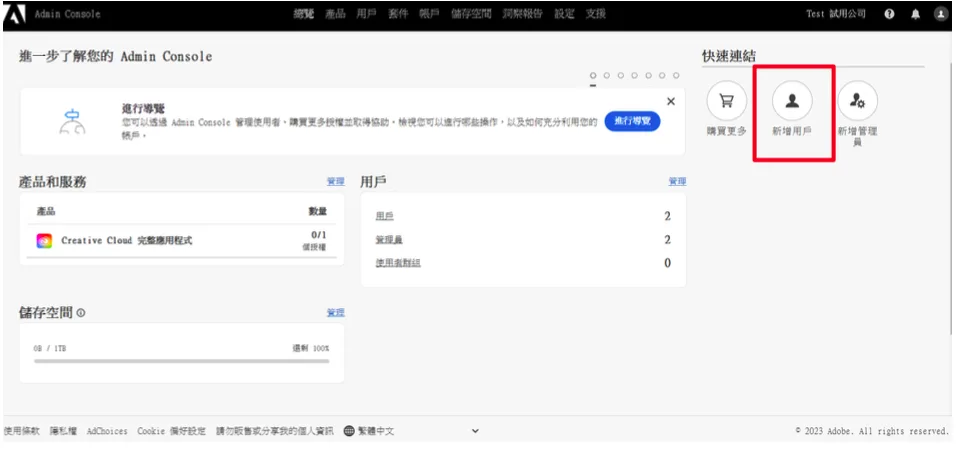The image size is (958, 461).
Task: Click the 數量 column header
Action: [x=318, y=211]
